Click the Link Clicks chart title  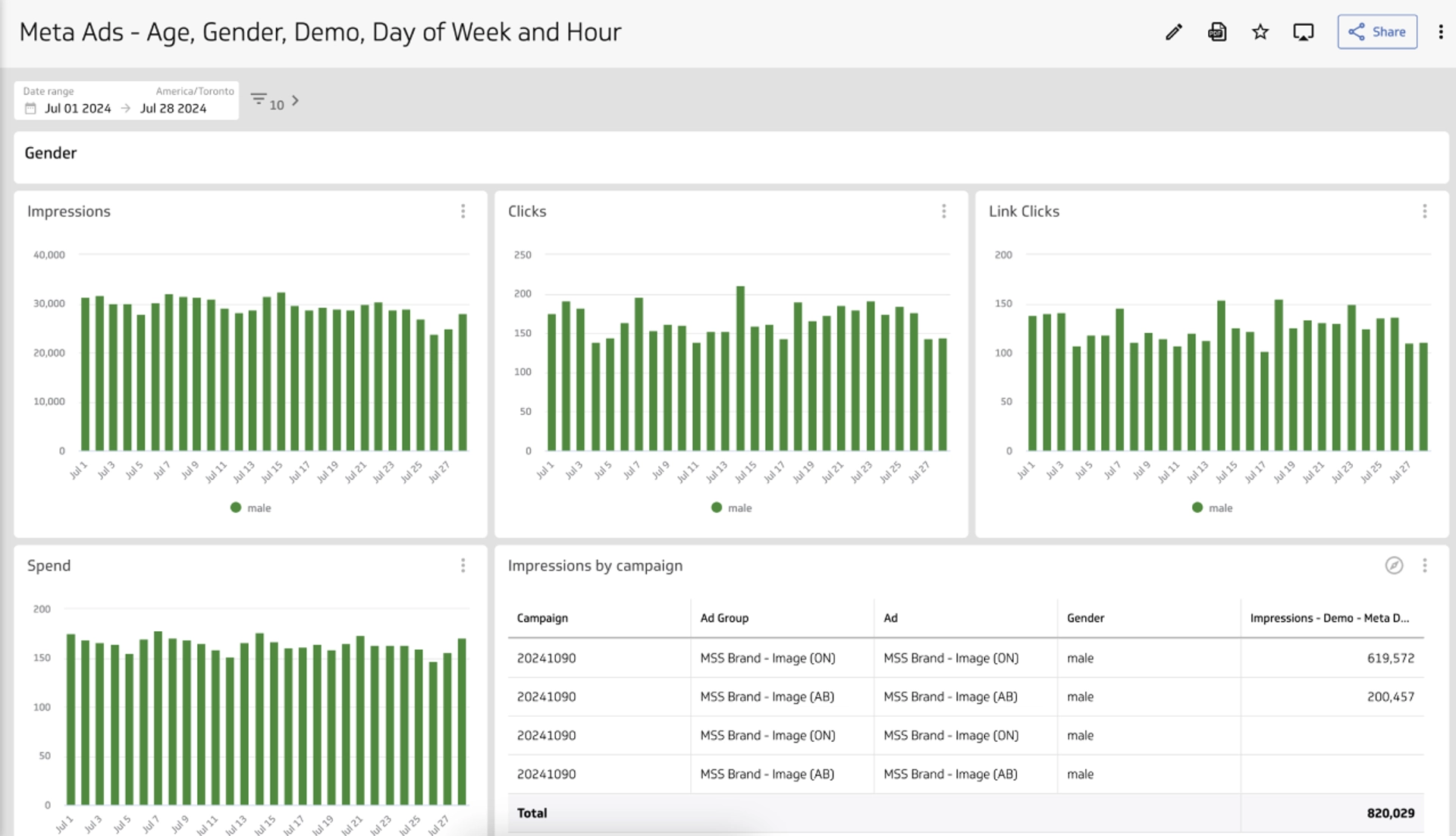tap(1024, 211)
